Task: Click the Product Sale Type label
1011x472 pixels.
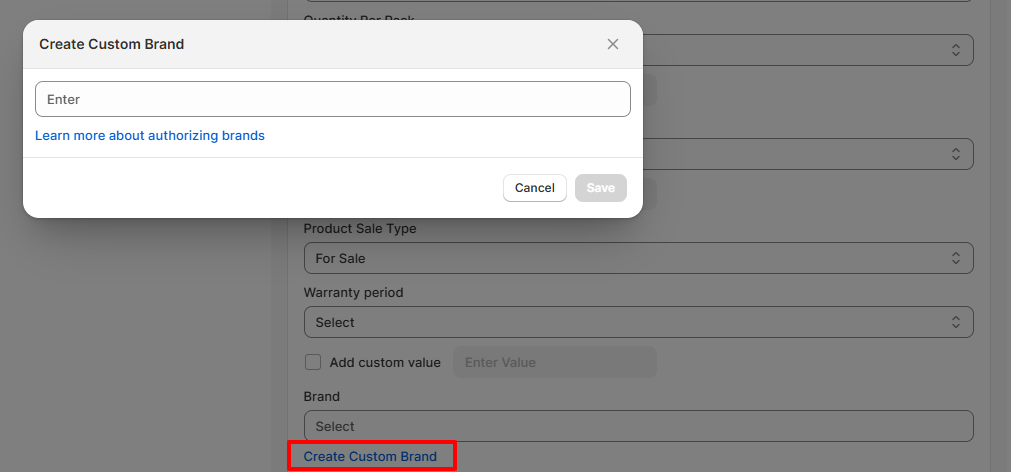Action: 360,228
